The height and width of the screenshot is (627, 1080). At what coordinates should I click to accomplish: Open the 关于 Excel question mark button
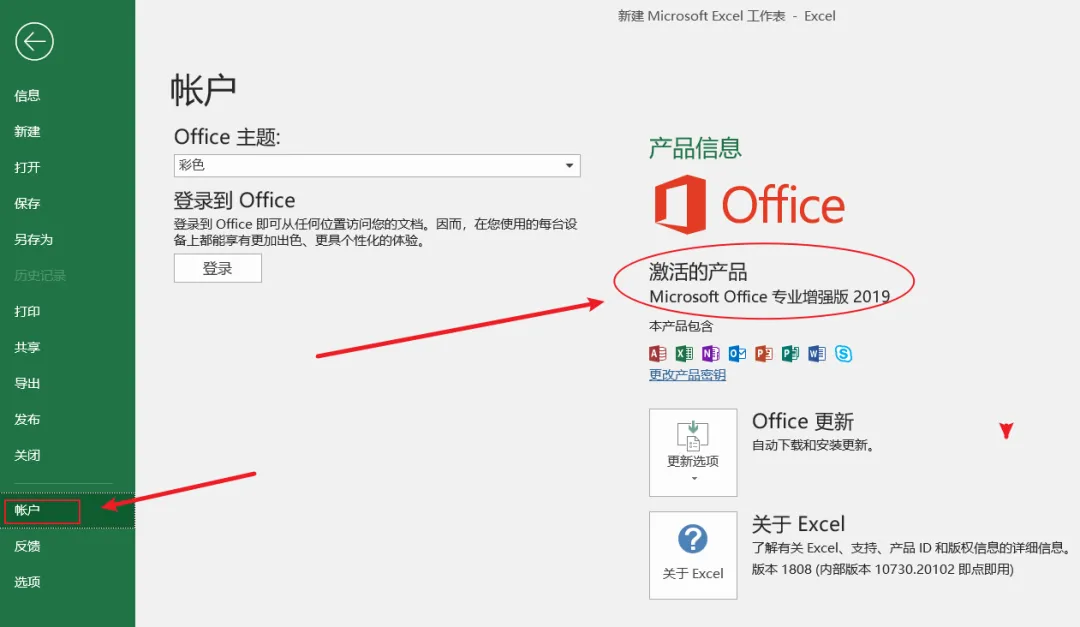(x=693, y=555)
